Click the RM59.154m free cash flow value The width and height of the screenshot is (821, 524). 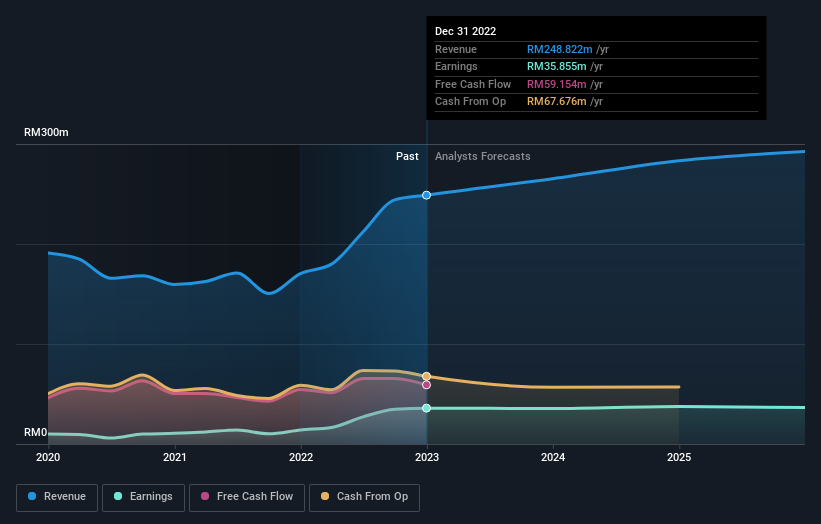coord(556,84)
